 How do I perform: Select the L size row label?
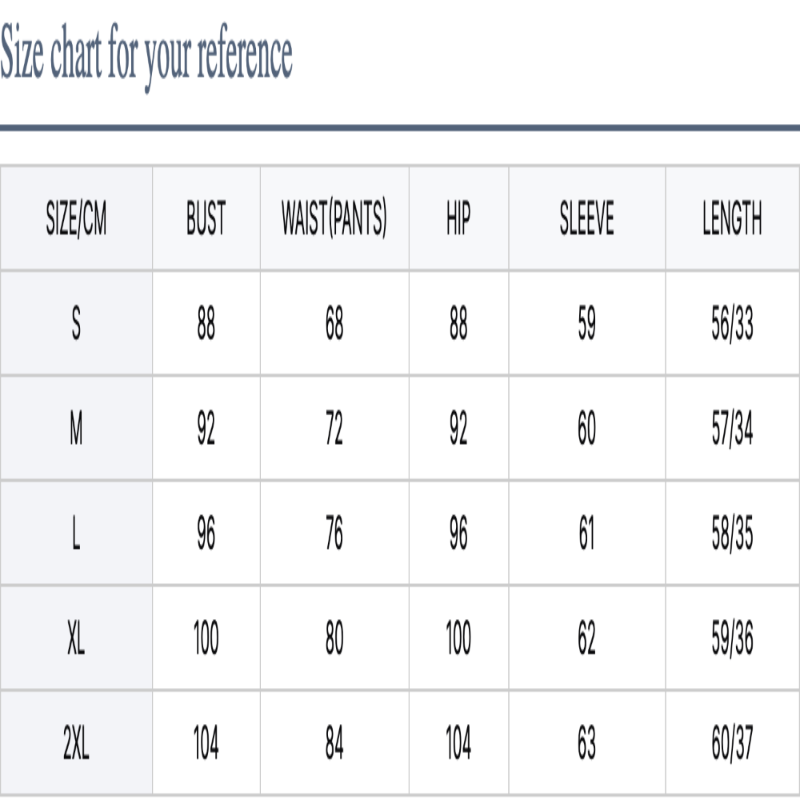pos(76,534)
